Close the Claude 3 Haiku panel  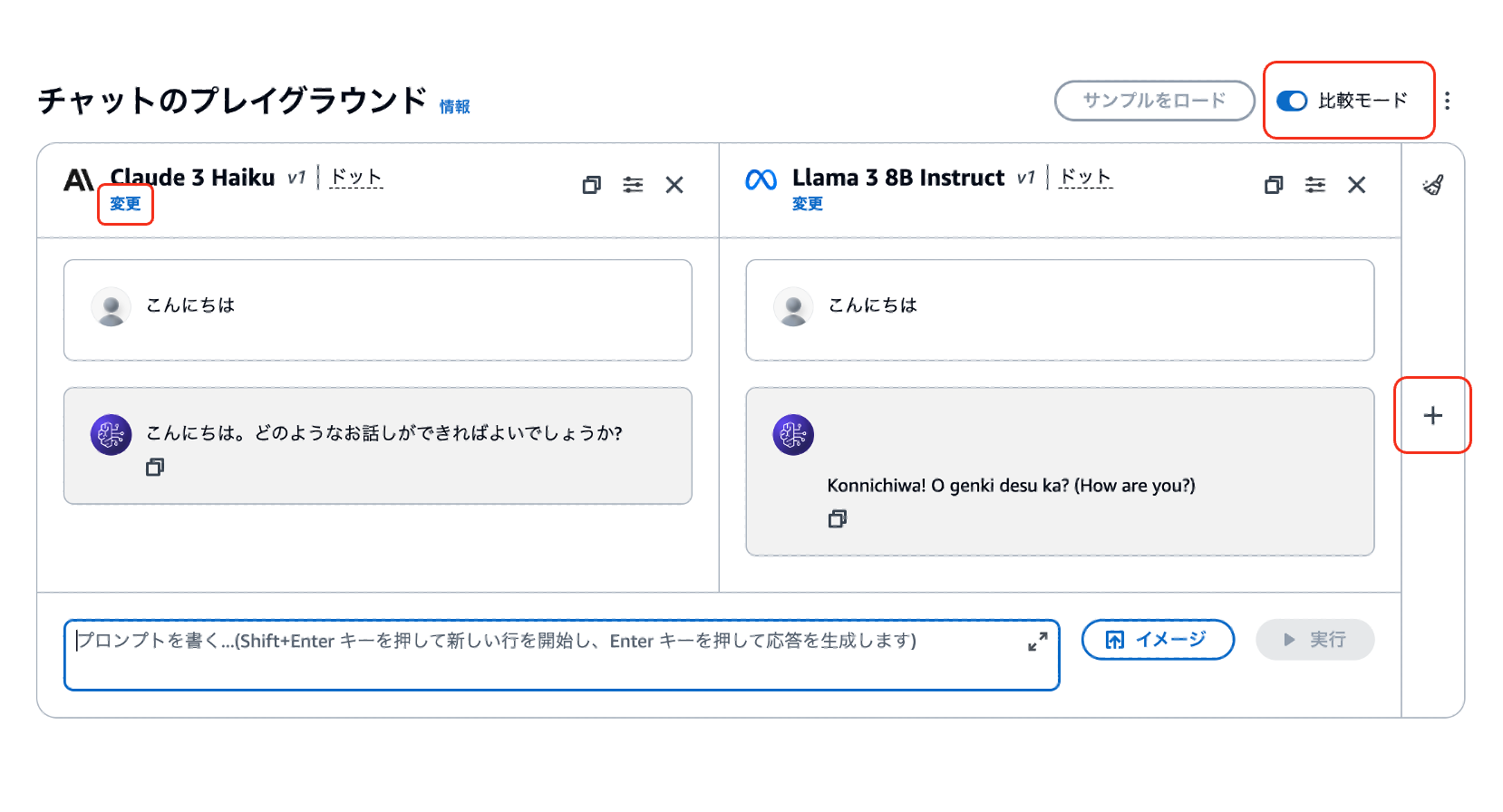coord(674,185)
